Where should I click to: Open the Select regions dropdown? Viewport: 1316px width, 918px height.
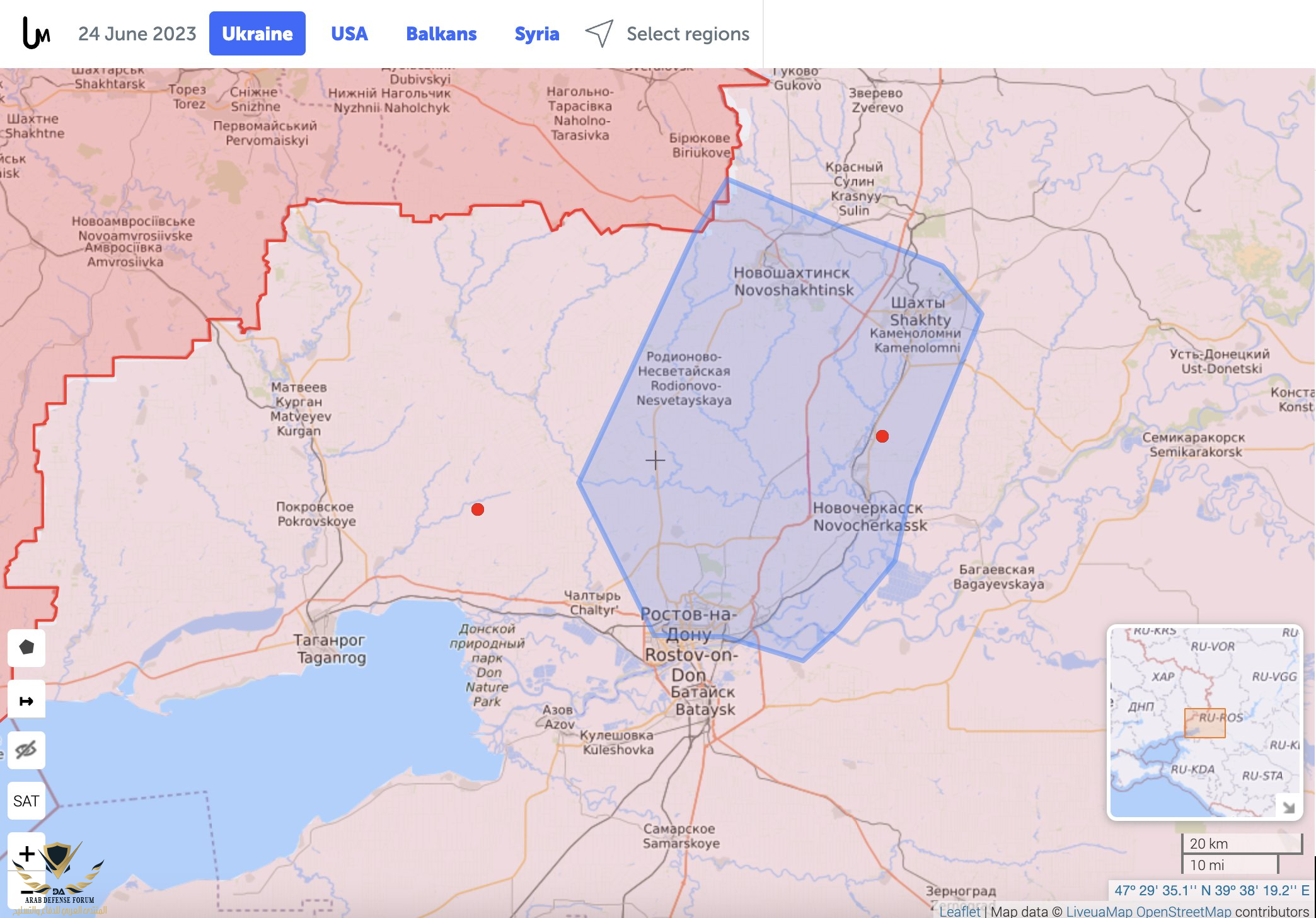click(688, 33)
